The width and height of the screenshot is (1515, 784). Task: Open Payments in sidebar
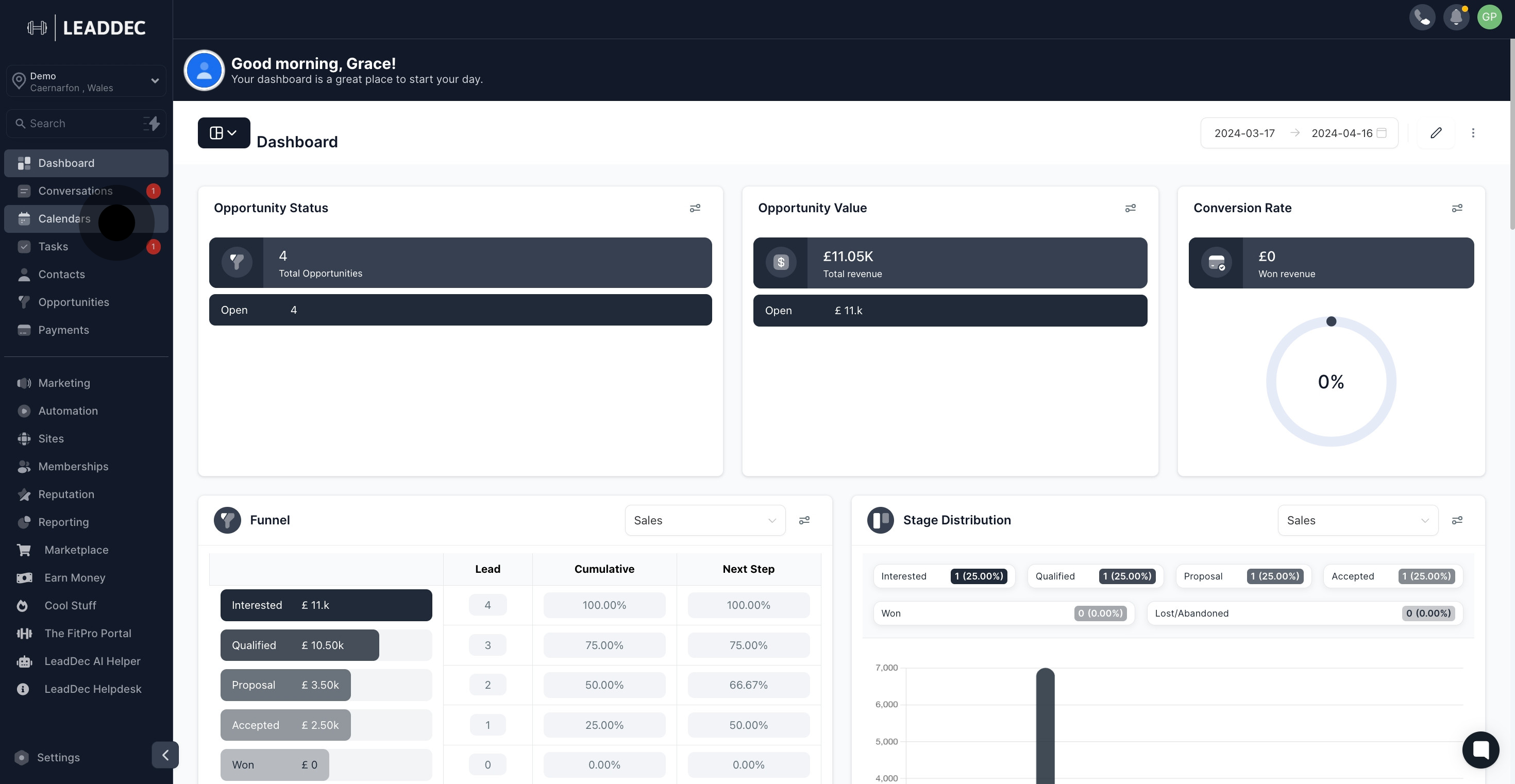(86, 330)
